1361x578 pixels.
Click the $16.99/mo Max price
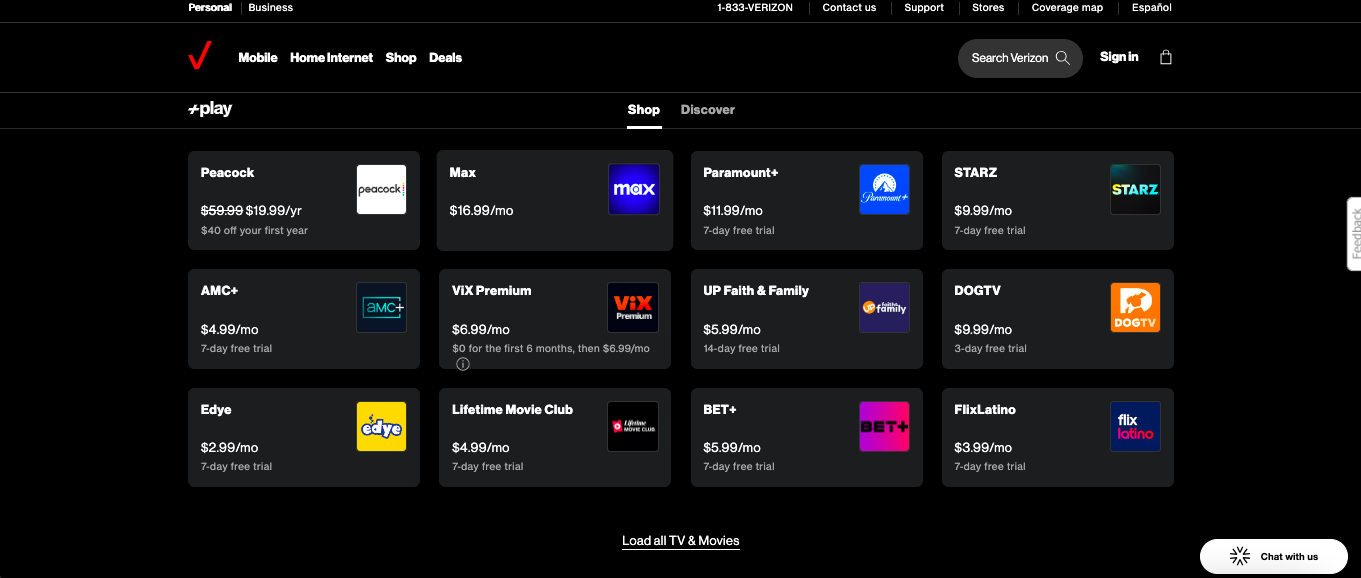[481, 210]
